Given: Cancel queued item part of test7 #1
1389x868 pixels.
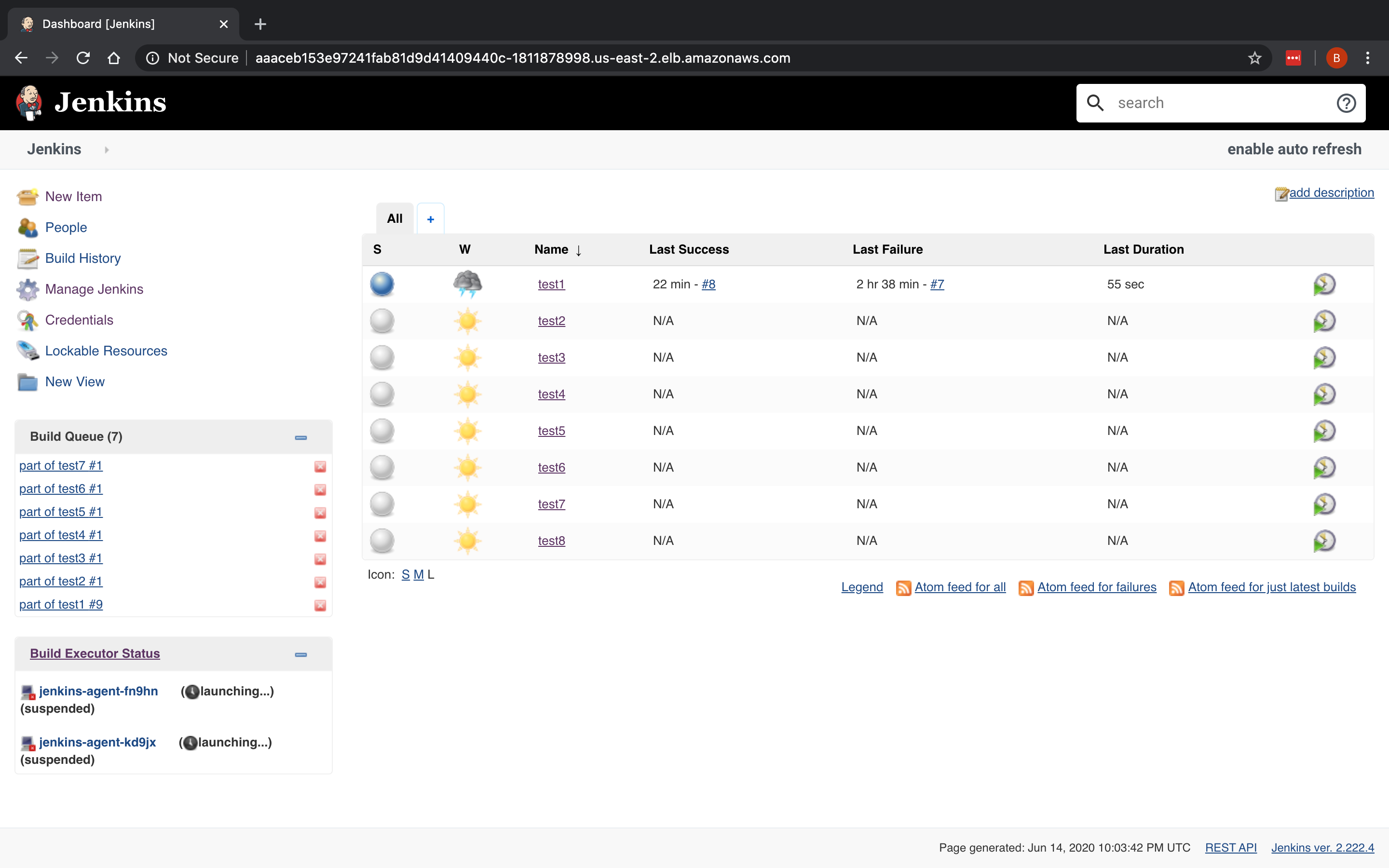Looking at the screenshot, I should click(x=320, y=467).
